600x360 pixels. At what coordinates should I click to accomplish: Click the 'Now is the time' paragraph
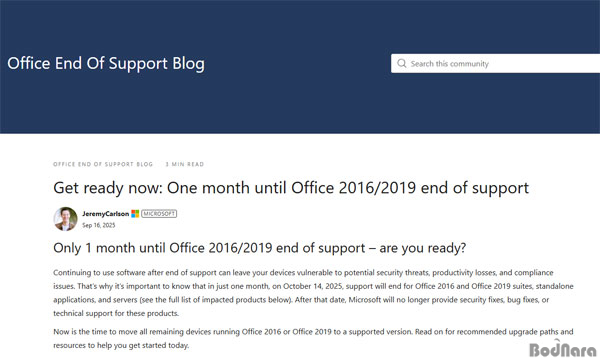(x=313, y=338)
